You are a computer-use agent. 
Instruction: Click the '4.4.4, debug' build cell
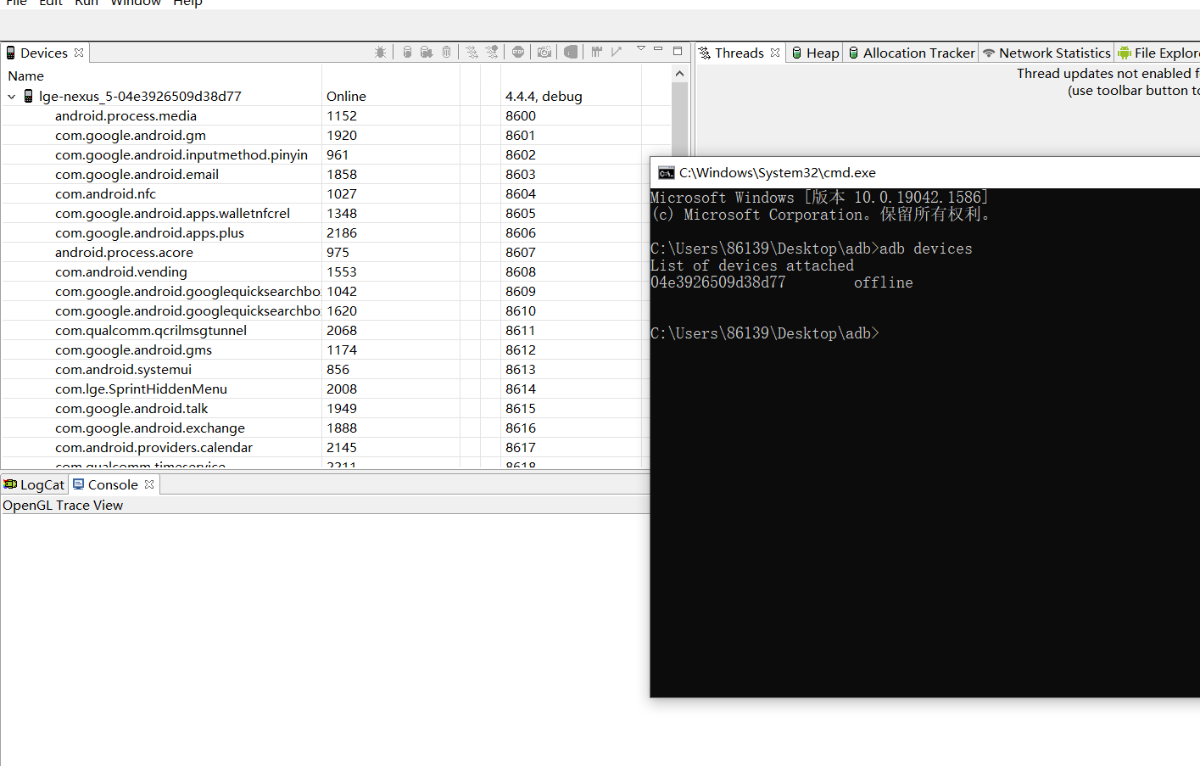pyautogui.click(x=543, y=97)
